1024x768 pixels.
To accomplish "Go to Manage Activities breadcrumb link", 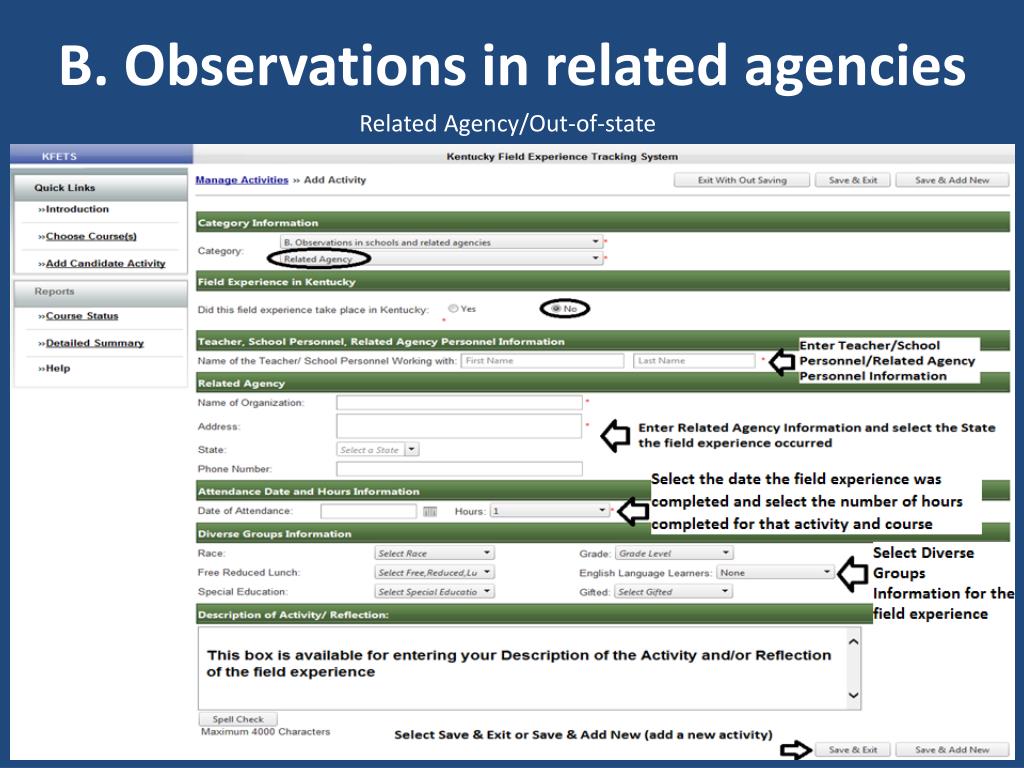I will coord(242,180).
